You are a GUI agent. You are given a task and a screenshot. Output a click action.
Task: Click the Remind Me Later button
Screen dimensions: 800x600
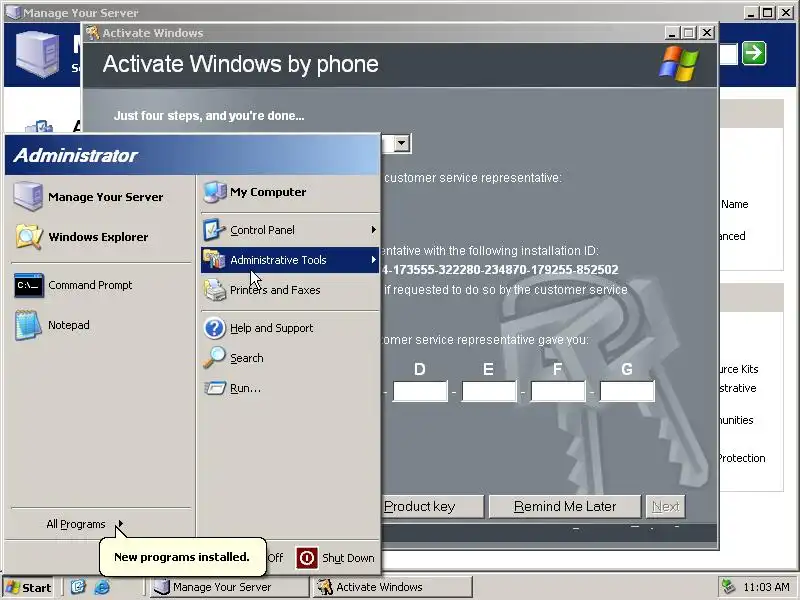click(x=565, y=507)
